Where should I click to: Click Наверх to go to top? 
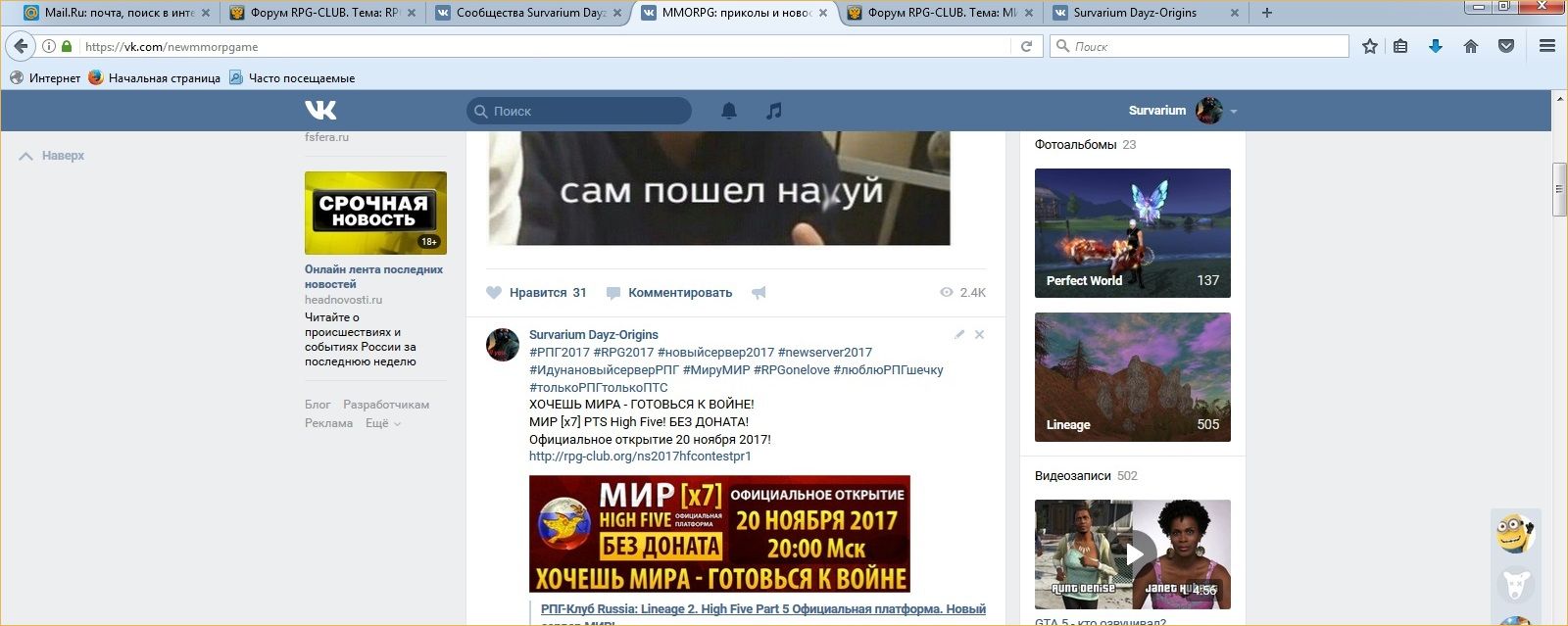[53, 156]
